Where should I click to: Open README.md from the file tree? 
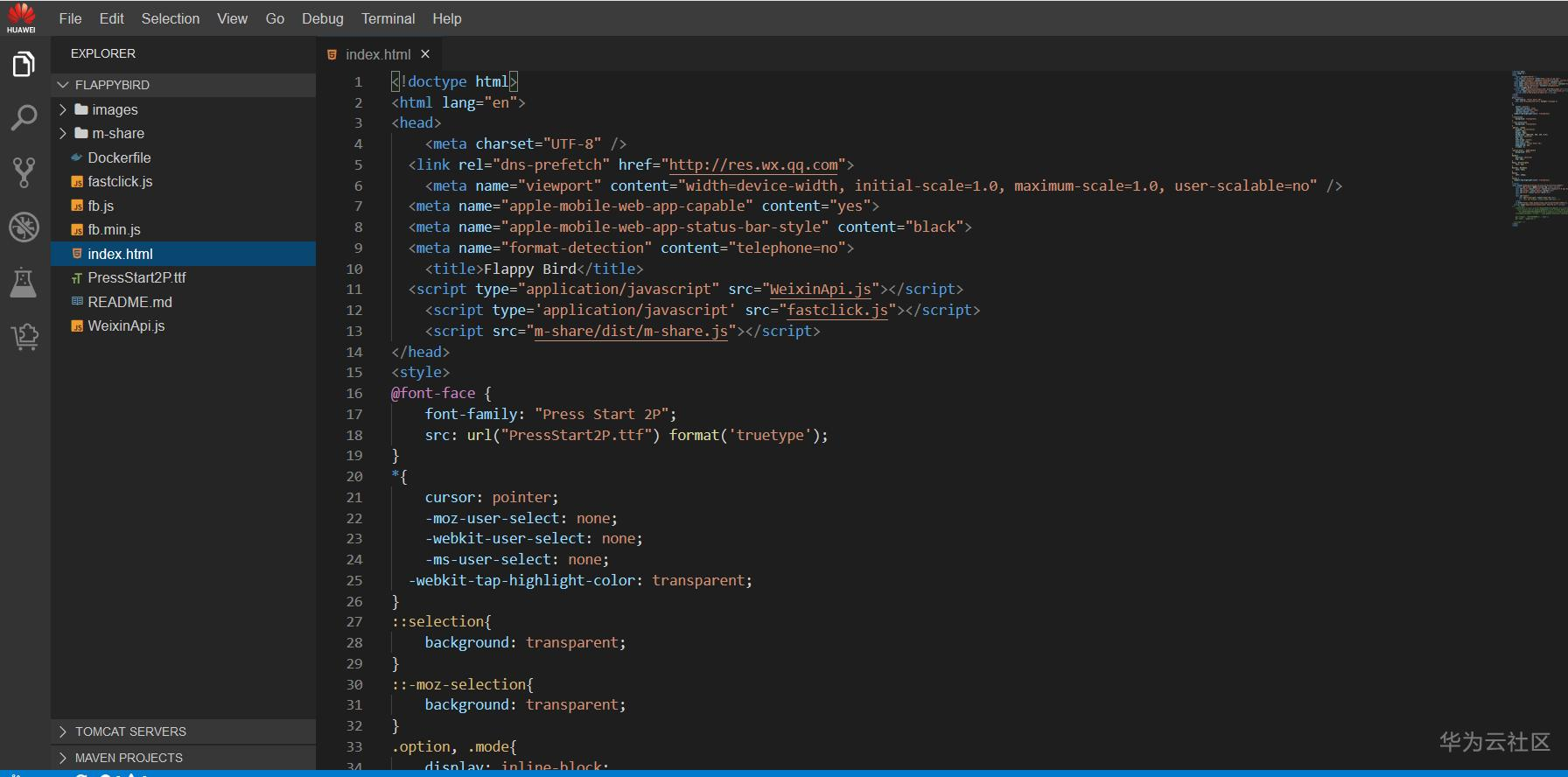pyautogui.click(x=129, y=302)
